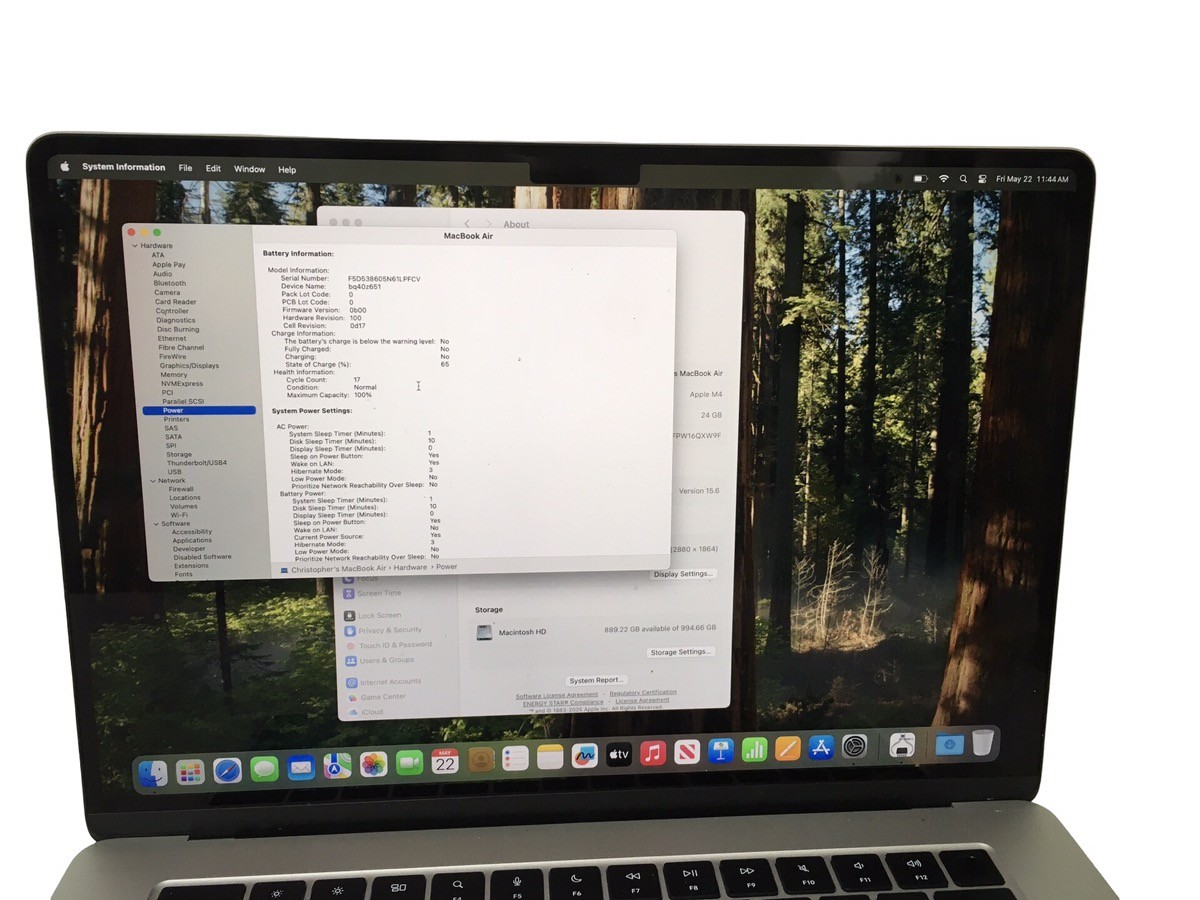Launch Music from the Dock
This screenshot has height=900, width=1200.
pos(653,752)
